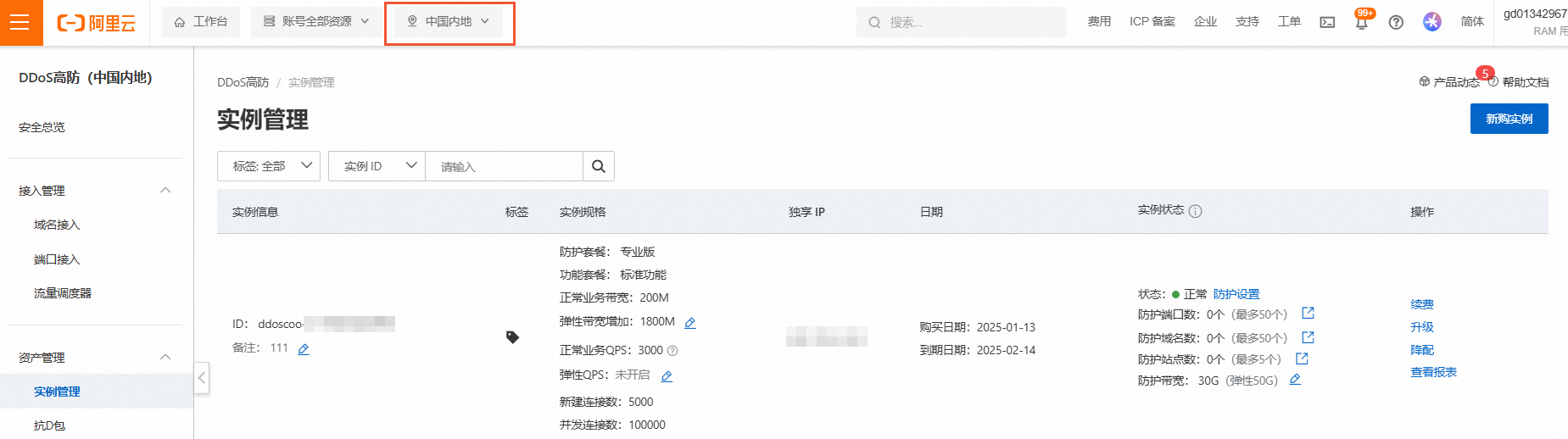
Task: Open the 工作台 workbench button
Action: pos(201,22)
